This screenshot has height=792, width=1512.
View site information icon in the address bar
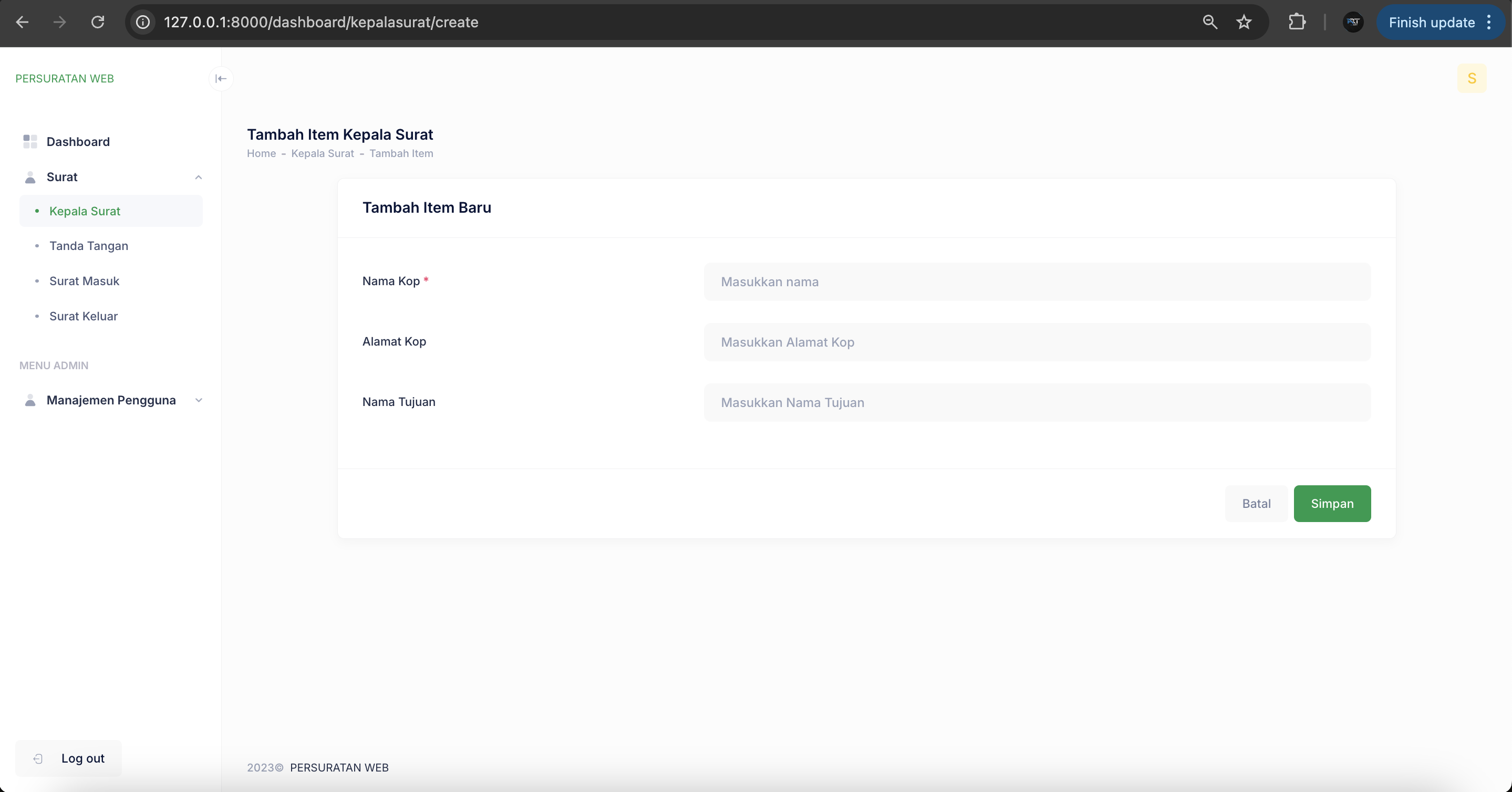(142, 22)
